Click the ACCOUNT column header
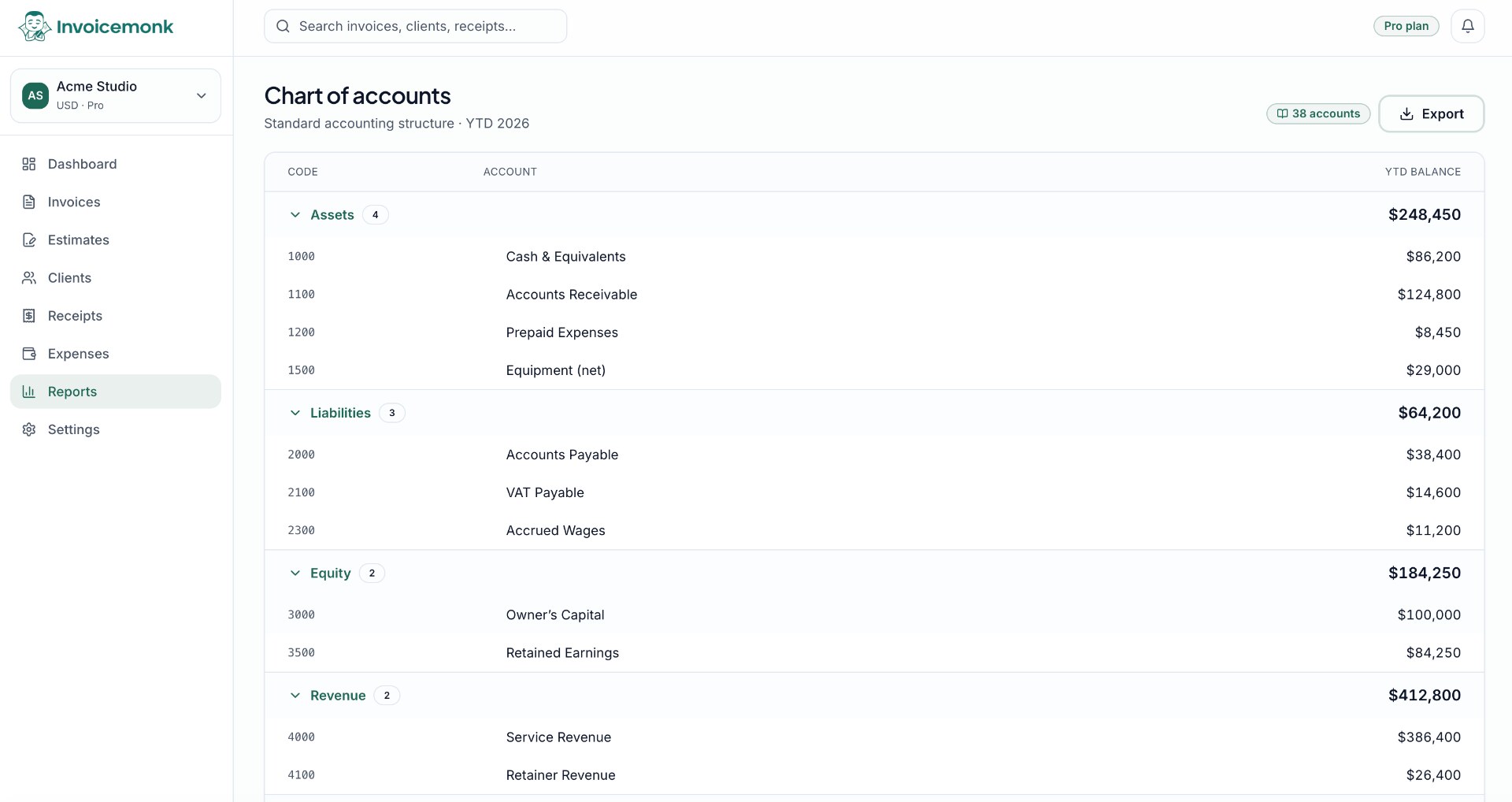Screen dimensions: 1512x802 (x=510, y=172)
